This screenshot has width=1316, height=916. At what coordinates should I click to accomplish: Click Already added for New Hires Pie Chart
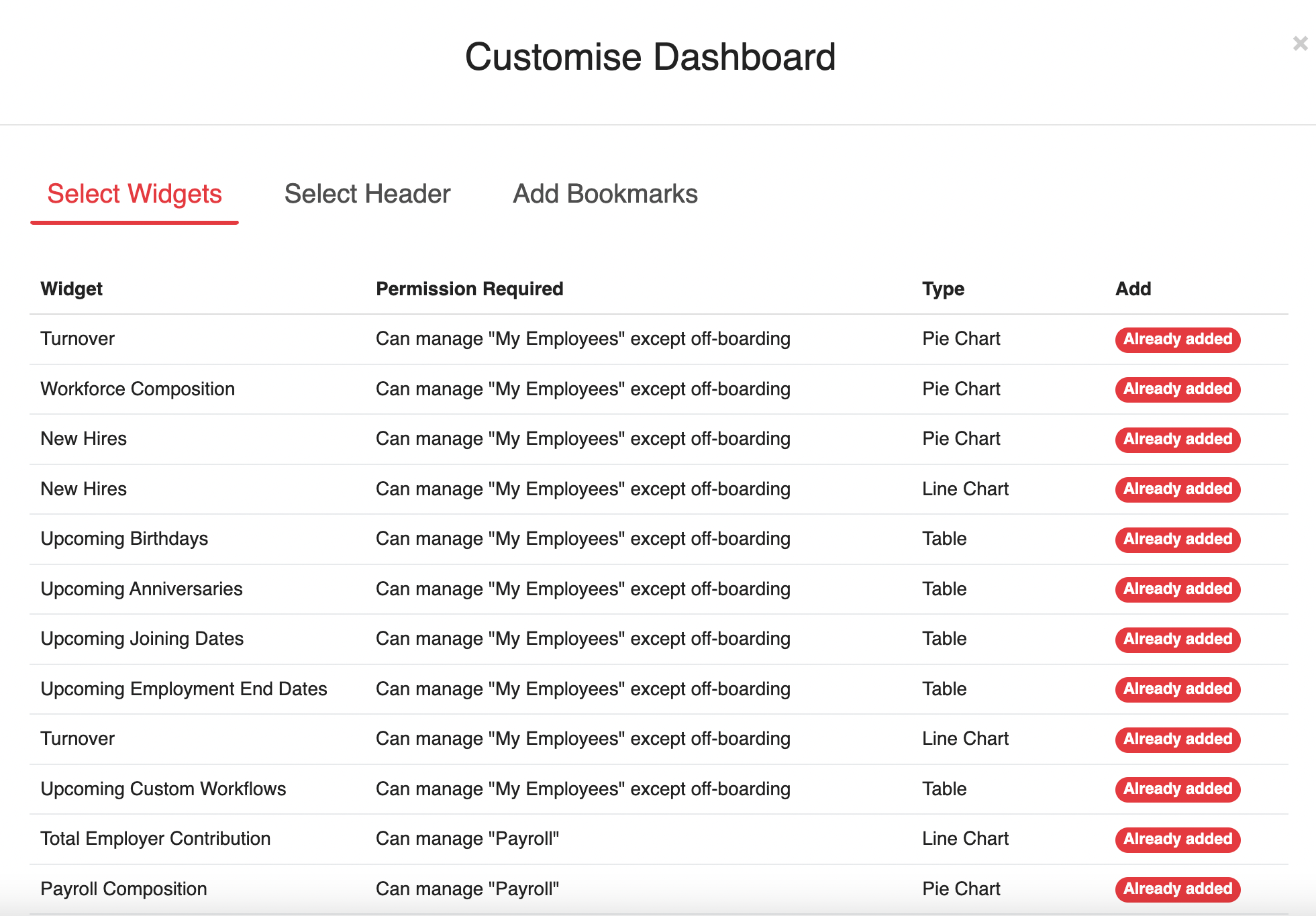[1177, 439]
